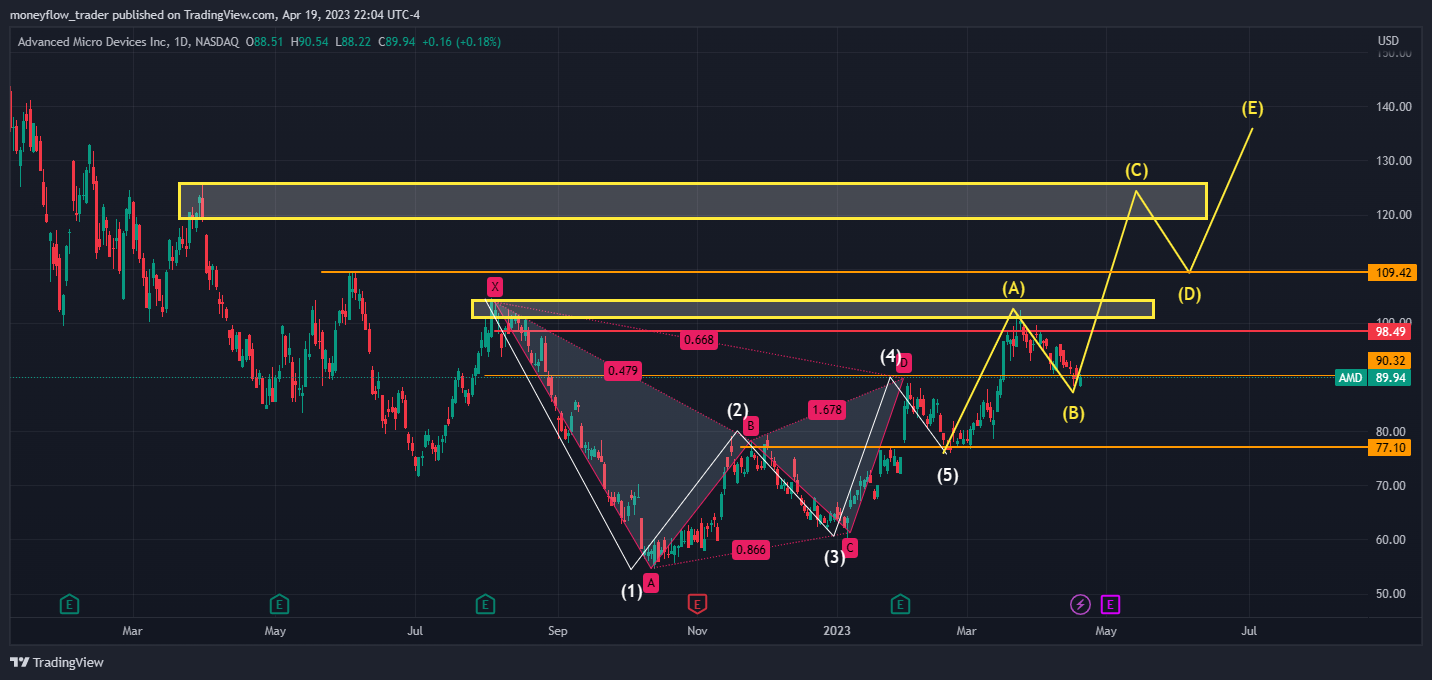The height and width of the screenshot is (680, 1432).
Task: Select the 98.49 red price label
Action: pos(1390,330)
